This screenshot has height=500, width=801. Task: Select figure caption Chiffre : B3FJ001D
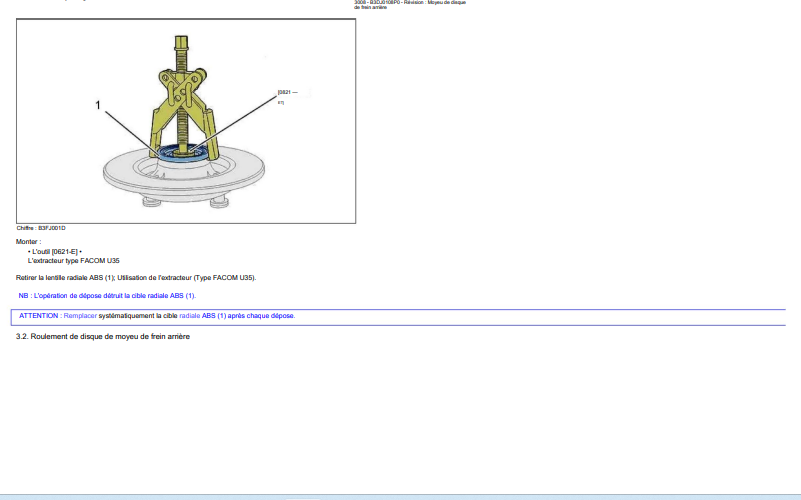[41, 228]
